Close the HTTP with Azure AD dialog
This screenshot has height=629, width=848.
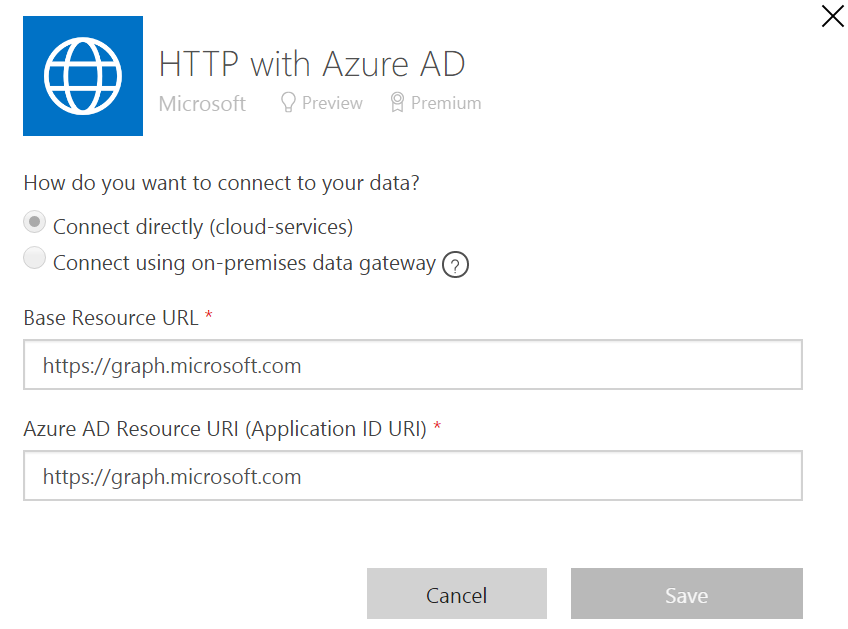click(x=832, y=16)
